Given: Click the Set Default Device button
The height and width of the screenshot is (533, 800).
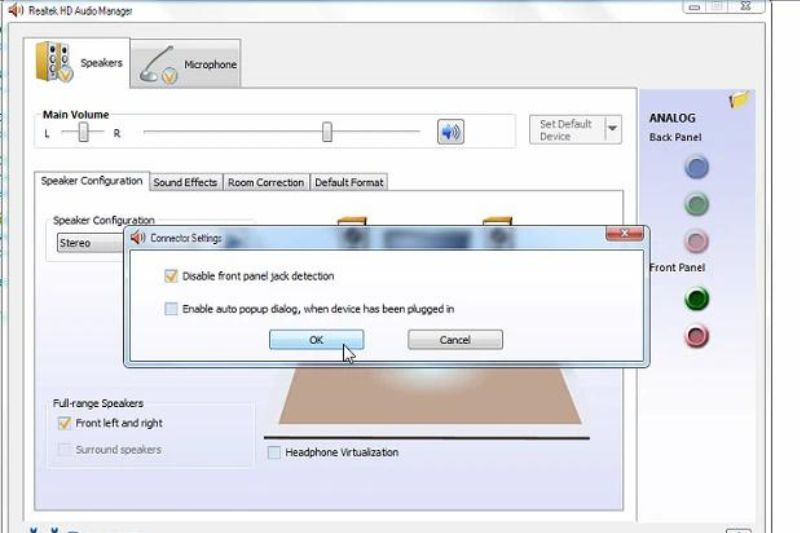Looking at the screenshot, I should pyautogui.click(x=566, y=130).
